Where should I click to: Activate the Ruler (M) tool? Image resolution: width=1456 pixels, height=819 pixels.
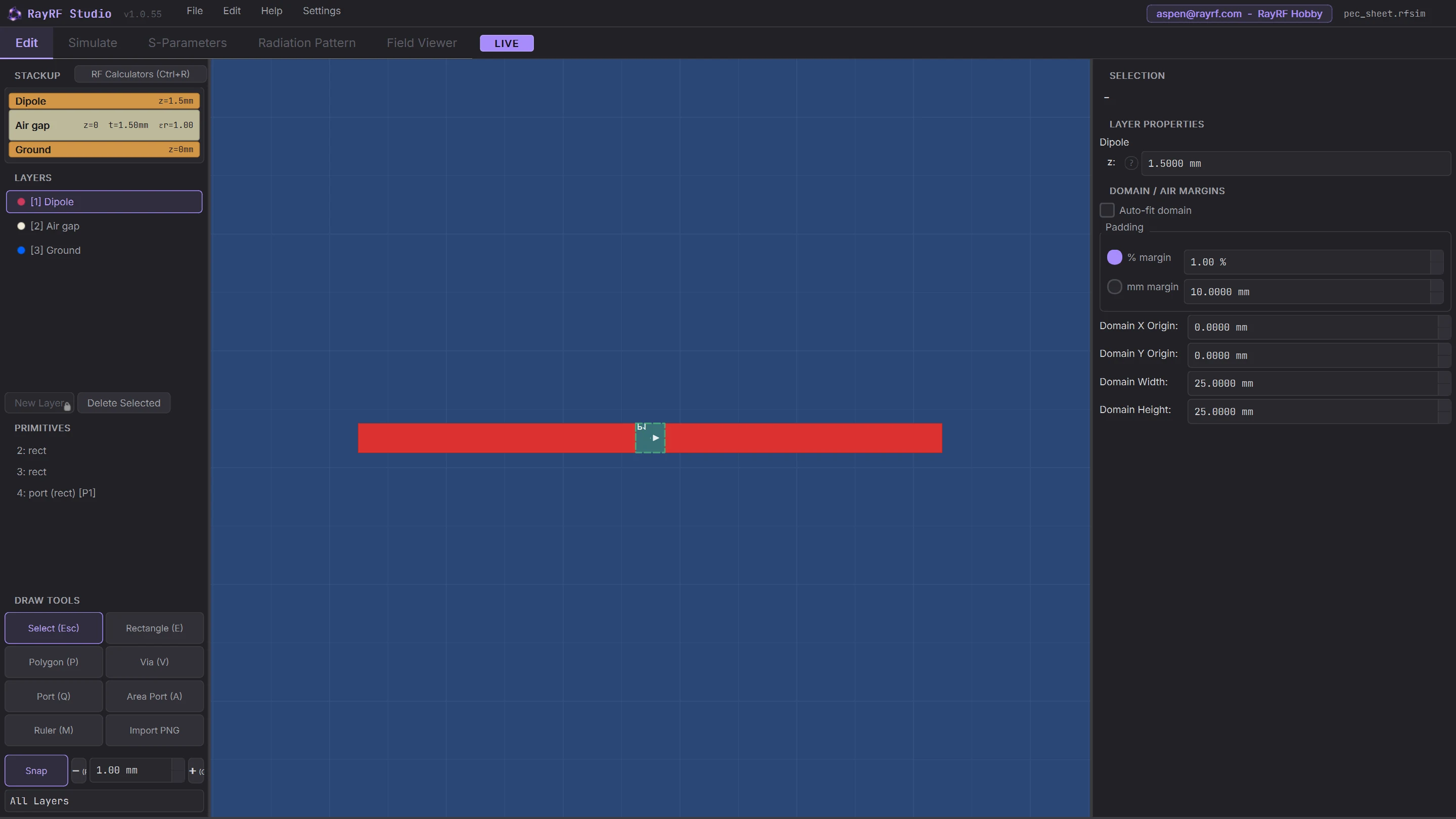click(54, 730)
